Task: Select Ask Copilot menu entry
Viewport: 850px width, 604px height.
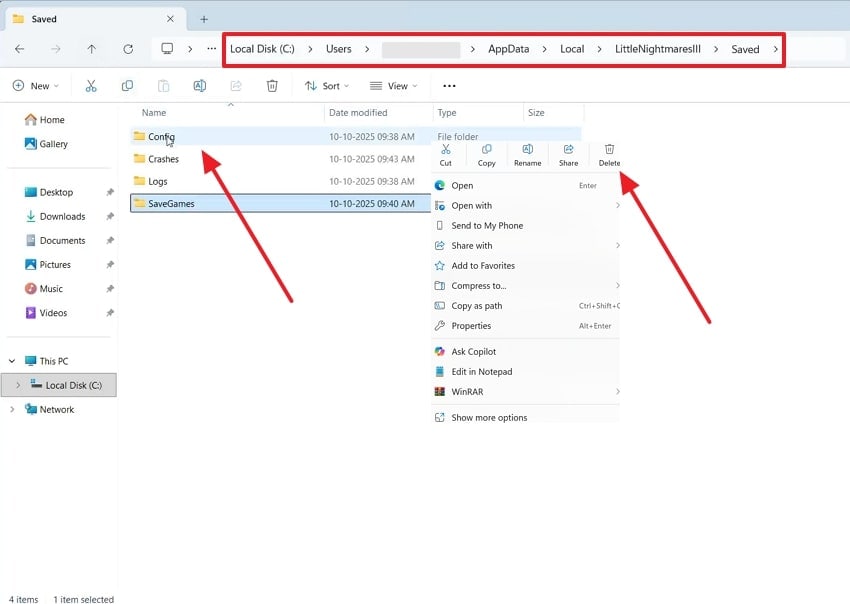Action: point(525,351)
